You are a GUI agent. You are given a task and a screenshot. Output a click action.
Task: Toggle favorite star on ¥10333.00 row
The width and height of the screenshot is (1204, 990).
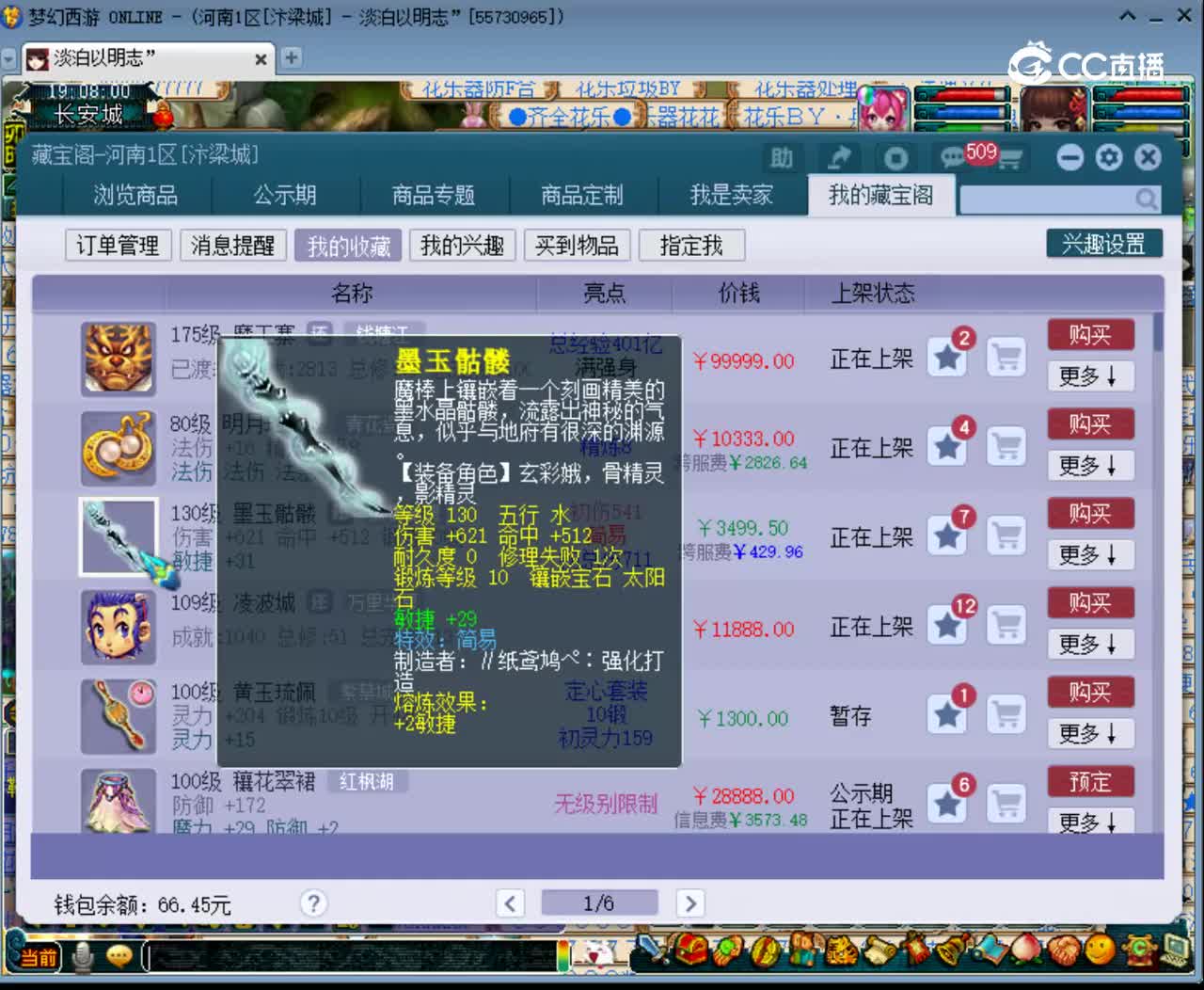click(948, 447)
